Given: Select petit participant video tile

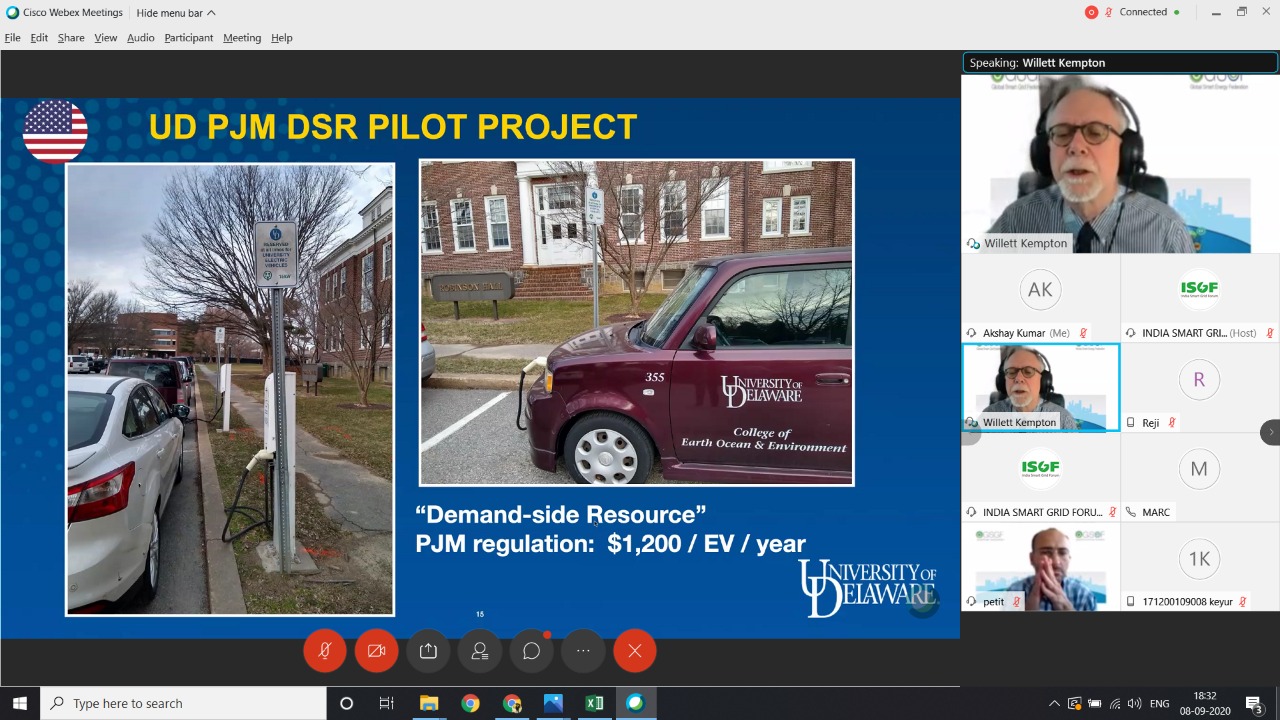Looking at the screenshot, I should [x=1040, y=567].
